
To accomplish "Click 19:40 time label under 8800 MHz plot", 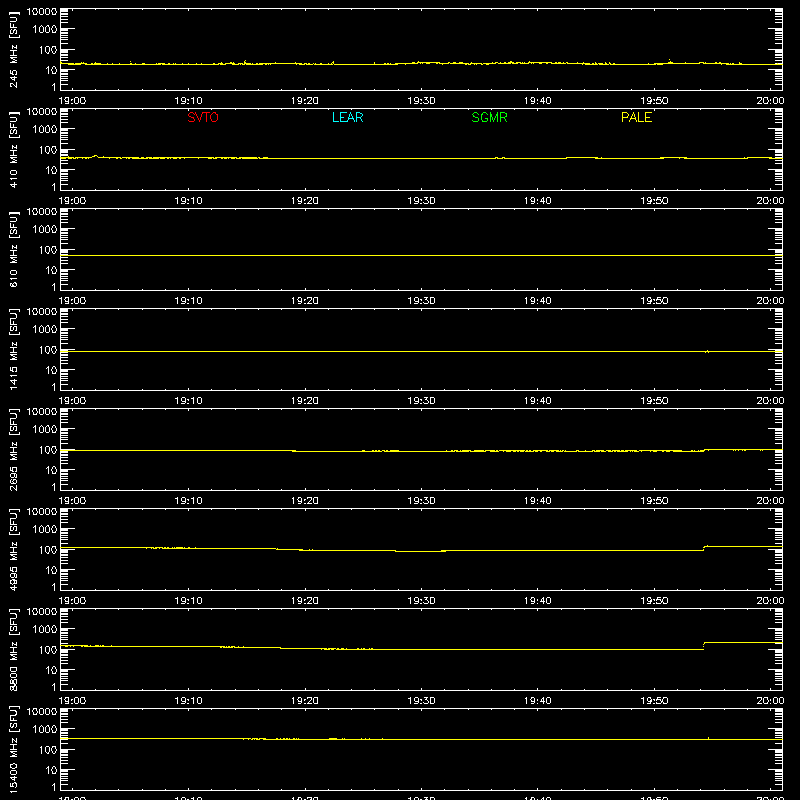I will (x=538, y=701).
